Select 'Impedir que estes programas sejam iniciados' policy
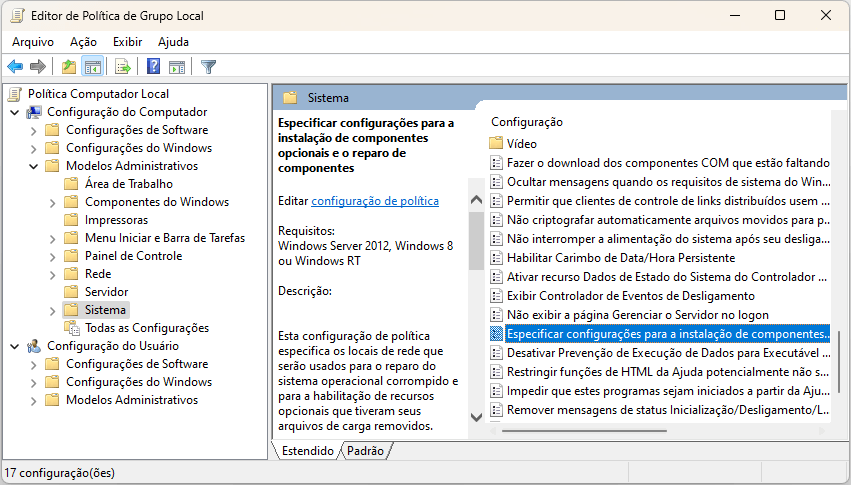Viewport: 851px width, 485px height. click(668, 391)
